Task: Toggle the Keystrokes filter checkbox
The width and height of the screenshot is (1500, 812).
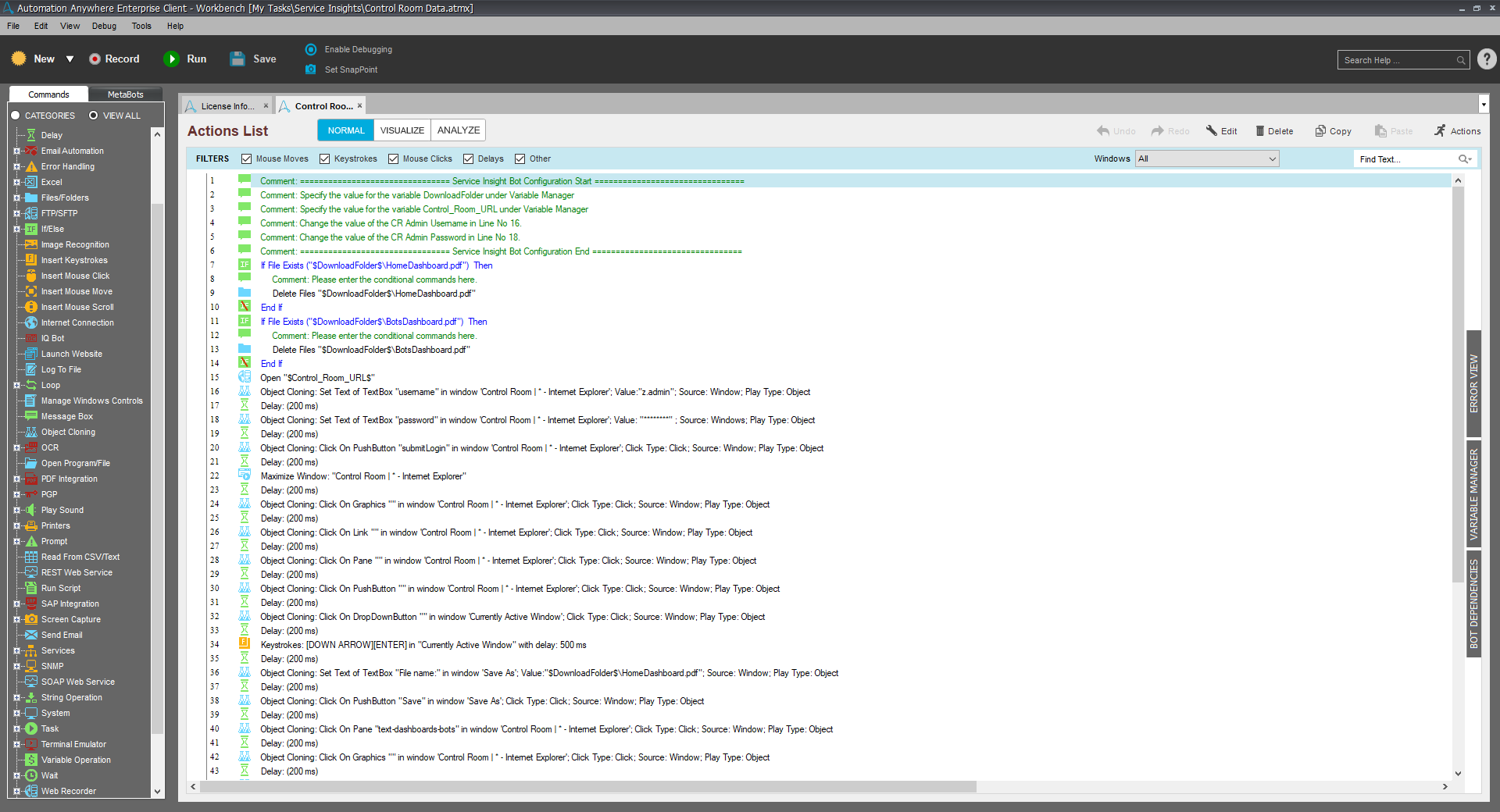Action: (x=325, y=159)
